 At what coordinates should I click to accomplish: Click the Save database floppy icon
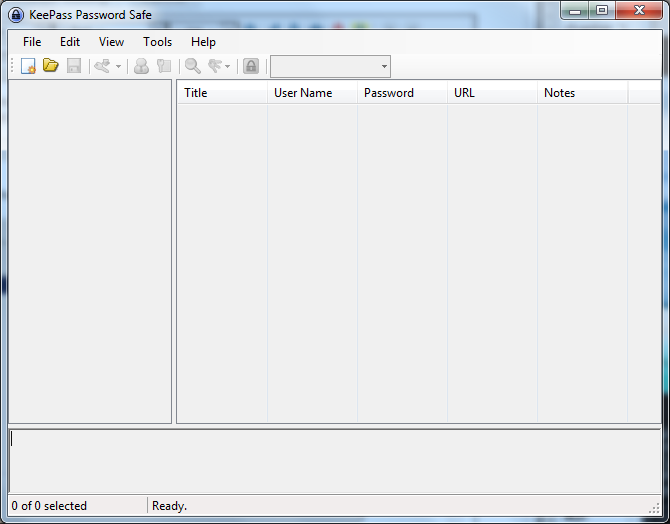74,66
